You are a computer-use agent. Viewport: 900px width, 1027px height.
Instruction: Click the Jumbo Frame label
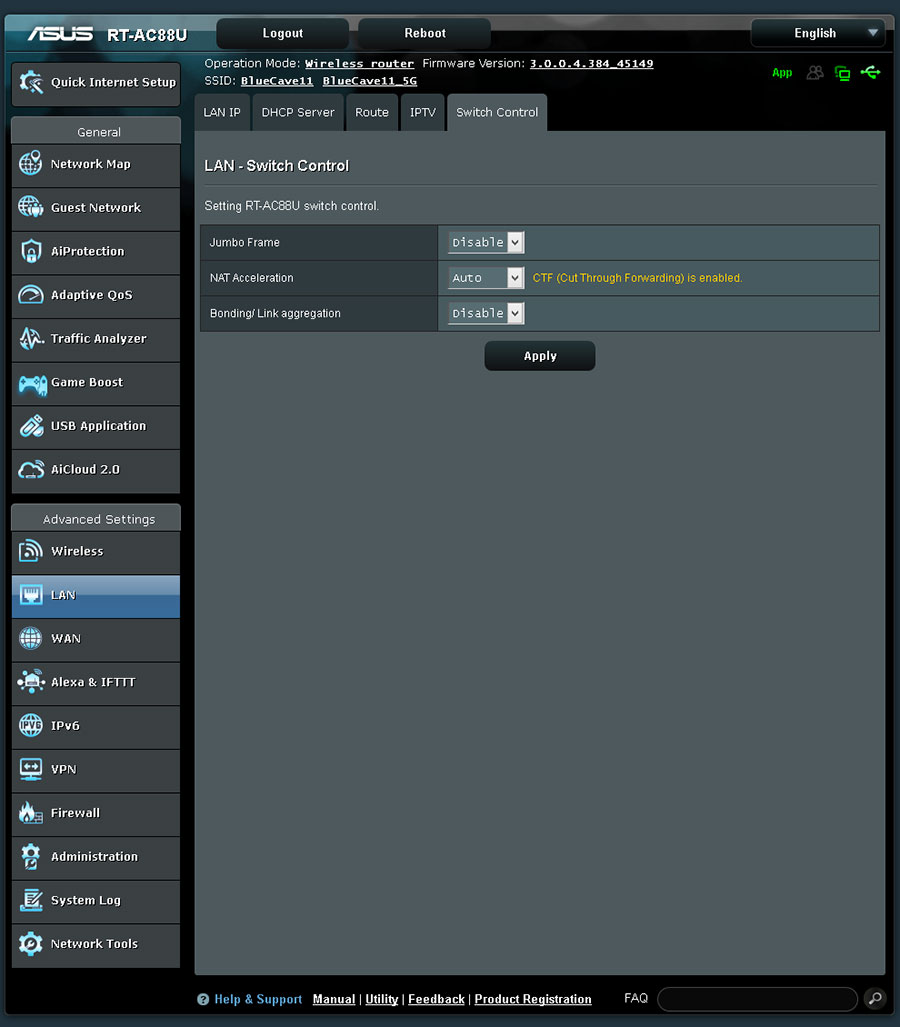pos(244,242)
